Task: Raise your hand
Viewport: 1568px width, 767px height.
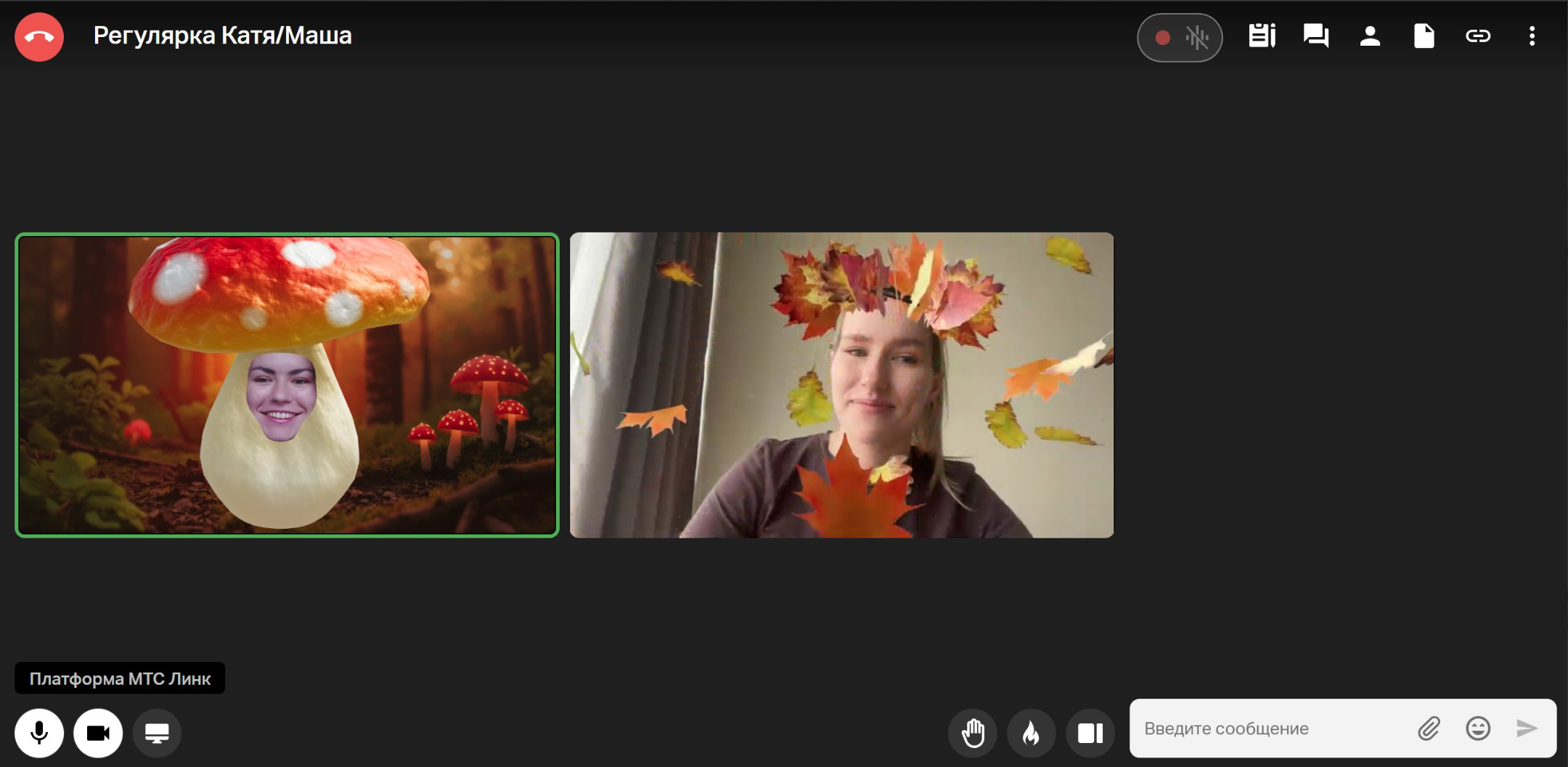Action: click(973, 733)
